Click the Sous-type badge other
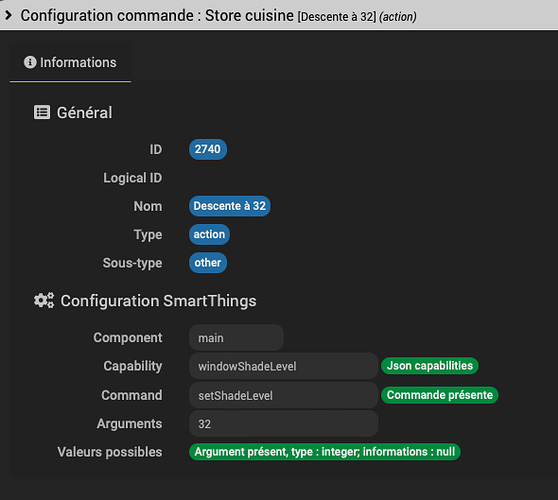This screenshot has height=500, width=558. pos(208,263)
